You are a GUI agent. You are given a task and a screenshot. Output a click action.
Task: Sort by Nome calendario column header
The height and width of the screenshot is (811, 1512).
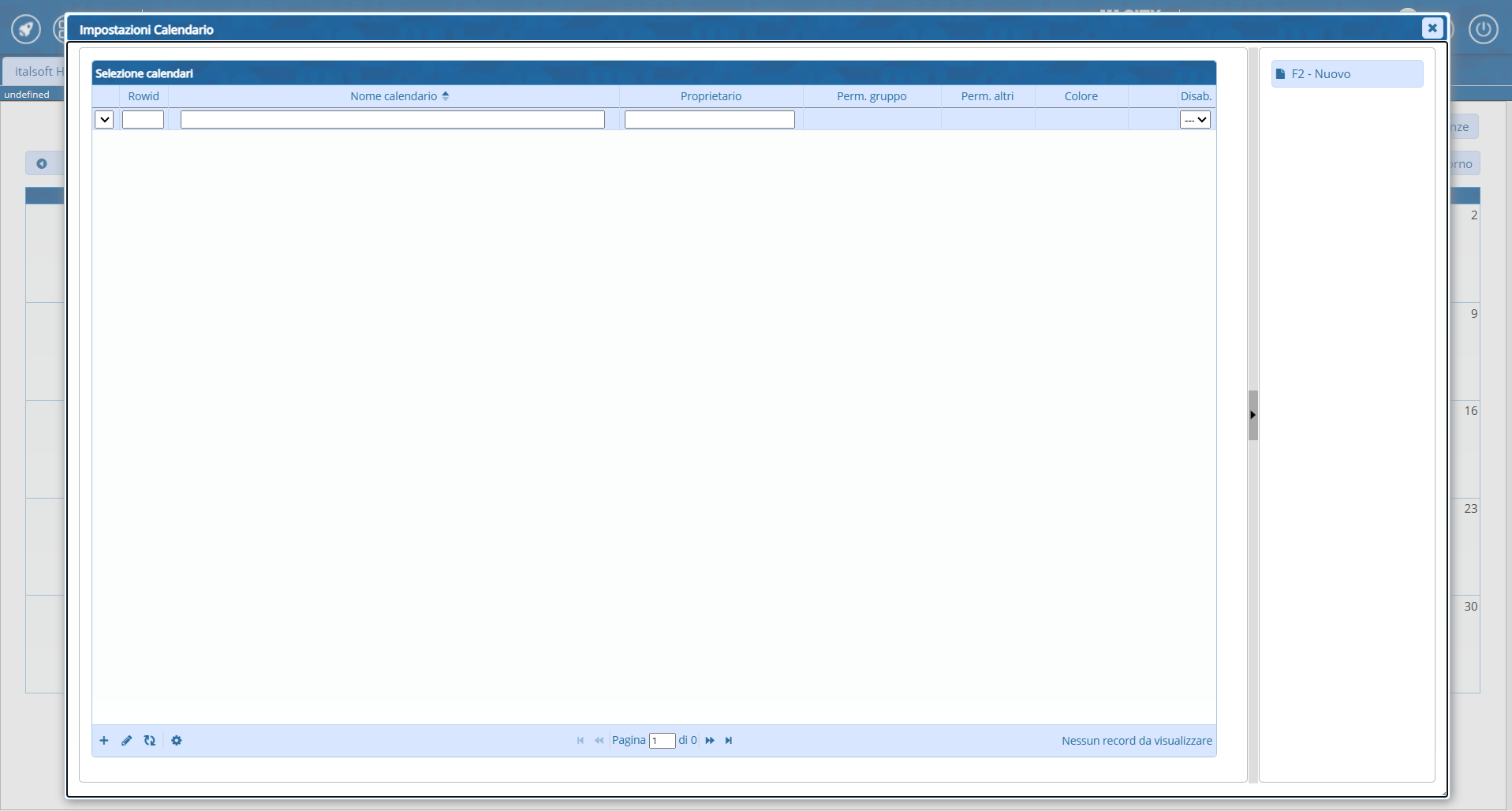pyautogui.click(x=394, y=96)
